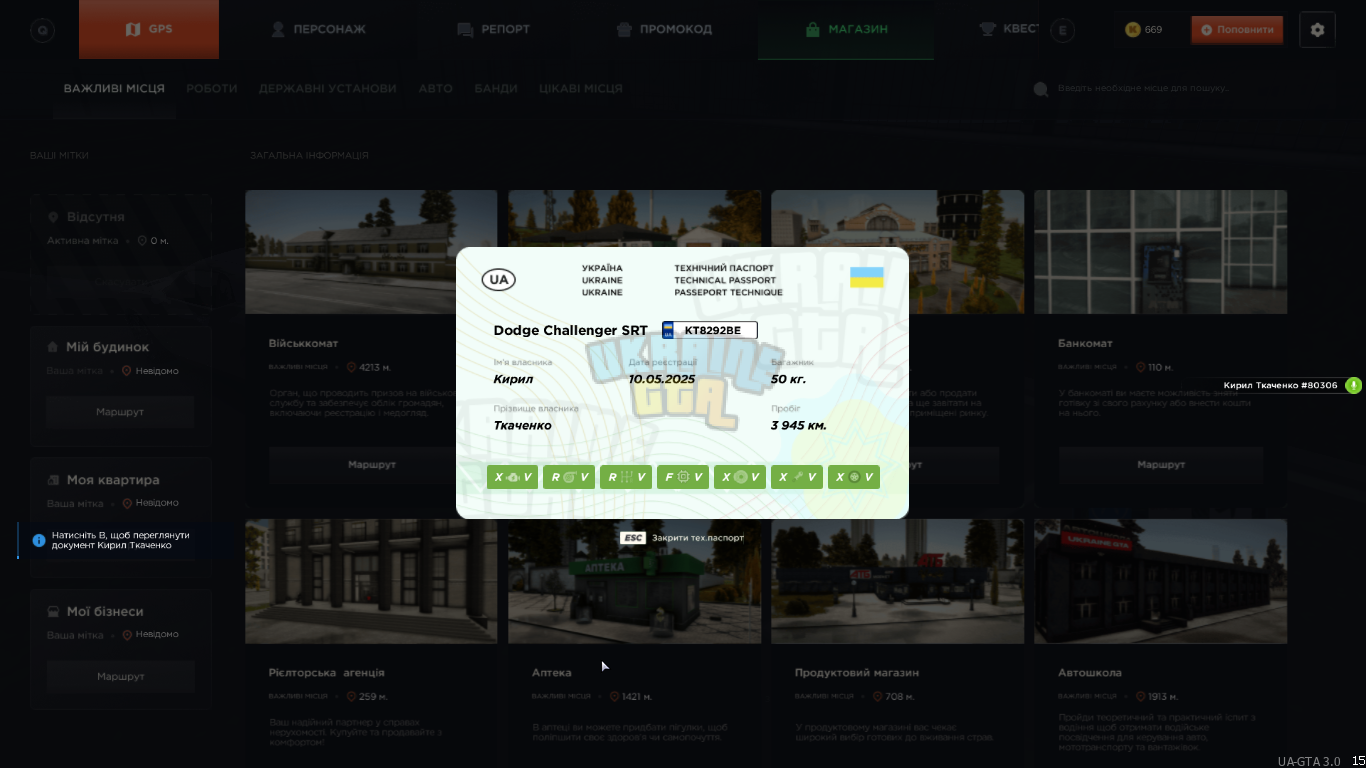Click the brake disc upgrade badge
Image resolution: width=1366 pixels, height=768 pixels.
coord(740,477)
